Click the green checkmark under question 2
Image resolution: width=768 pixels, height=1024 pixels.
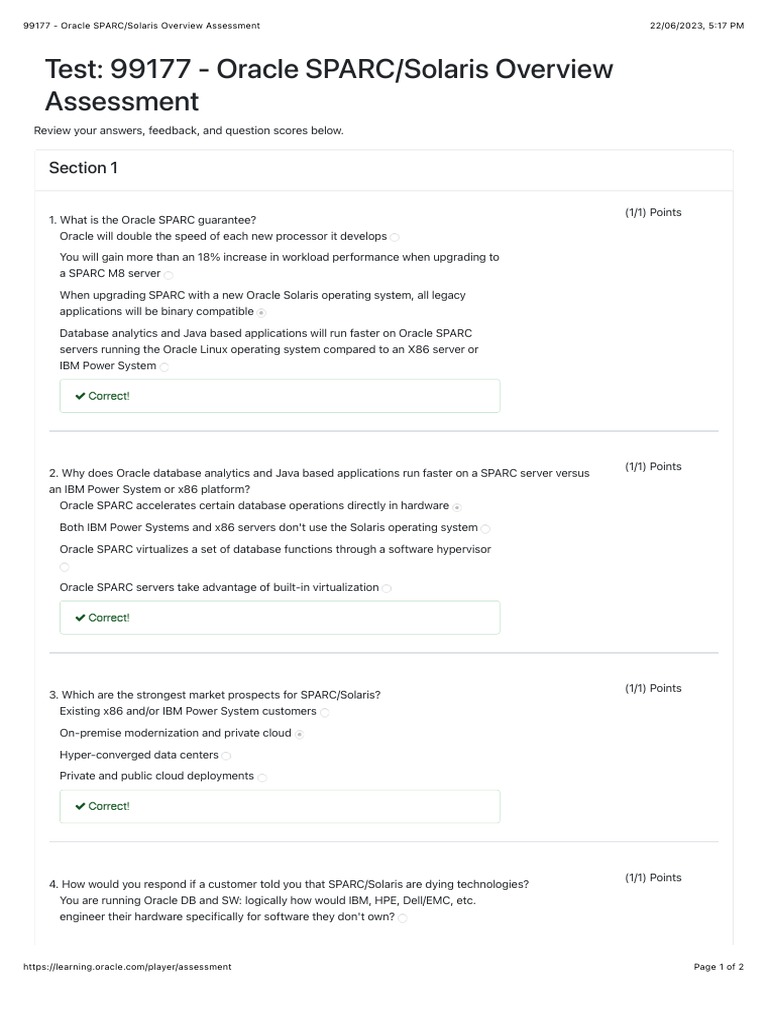[x=80, y=618]
